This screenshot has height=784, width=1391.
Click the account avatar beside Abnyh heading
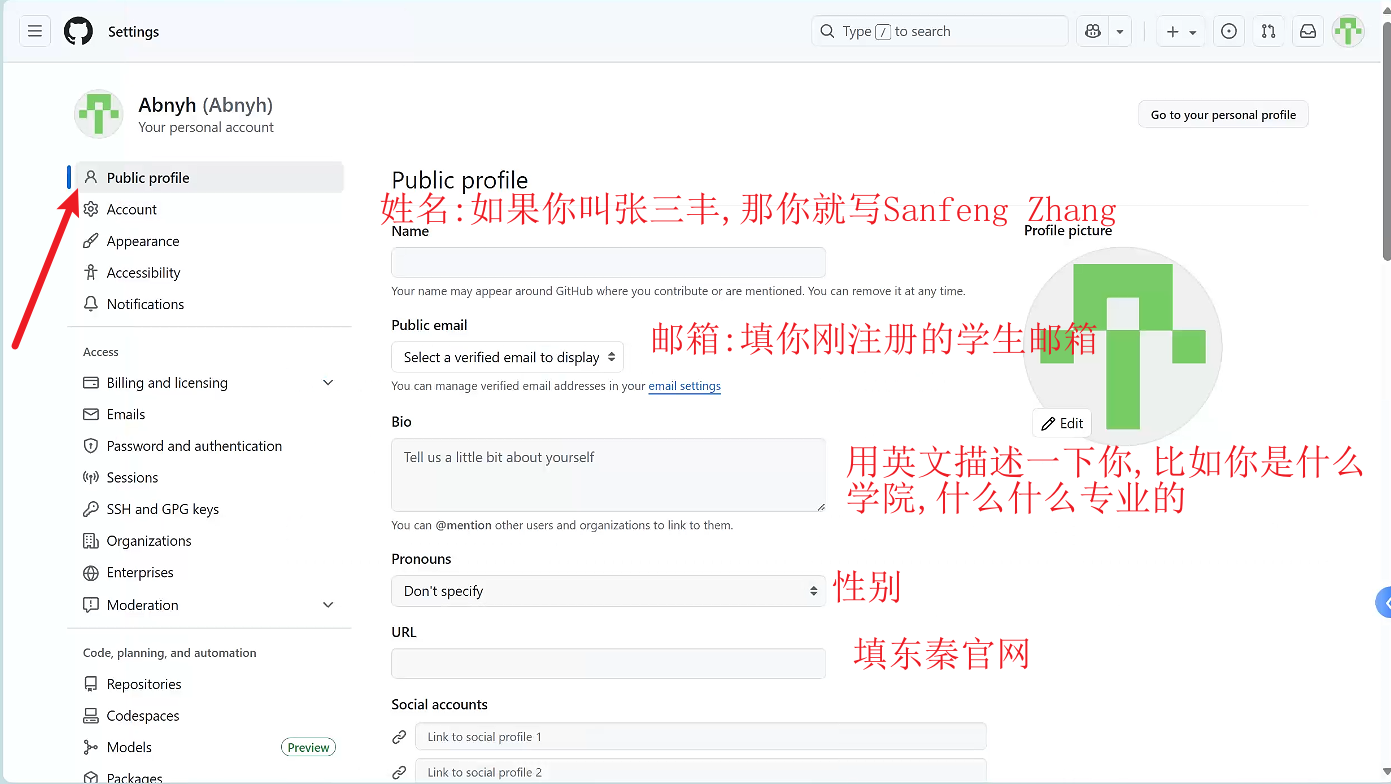point(99,114)
